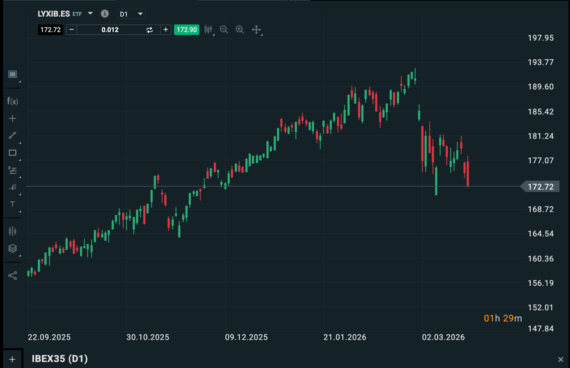Expand the D1 timeframe dropdown
The image size is (570, 368).
pos(140,14)
